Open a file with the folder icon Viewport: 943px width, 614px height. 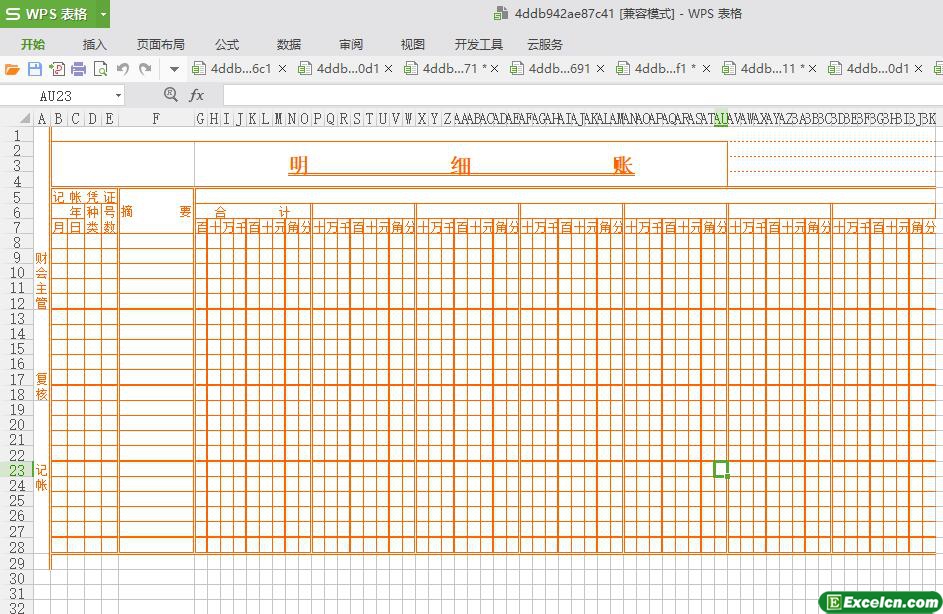coord(12,69)
